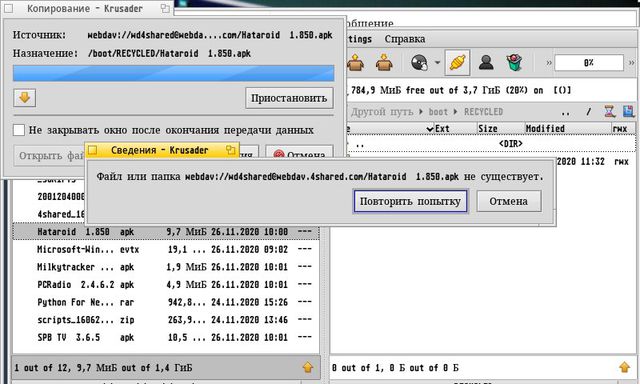Image resolution: width=640 pixels, height=384 pixels.
Task: Sort right panel by the rwx column
Action: click(623, 129)
